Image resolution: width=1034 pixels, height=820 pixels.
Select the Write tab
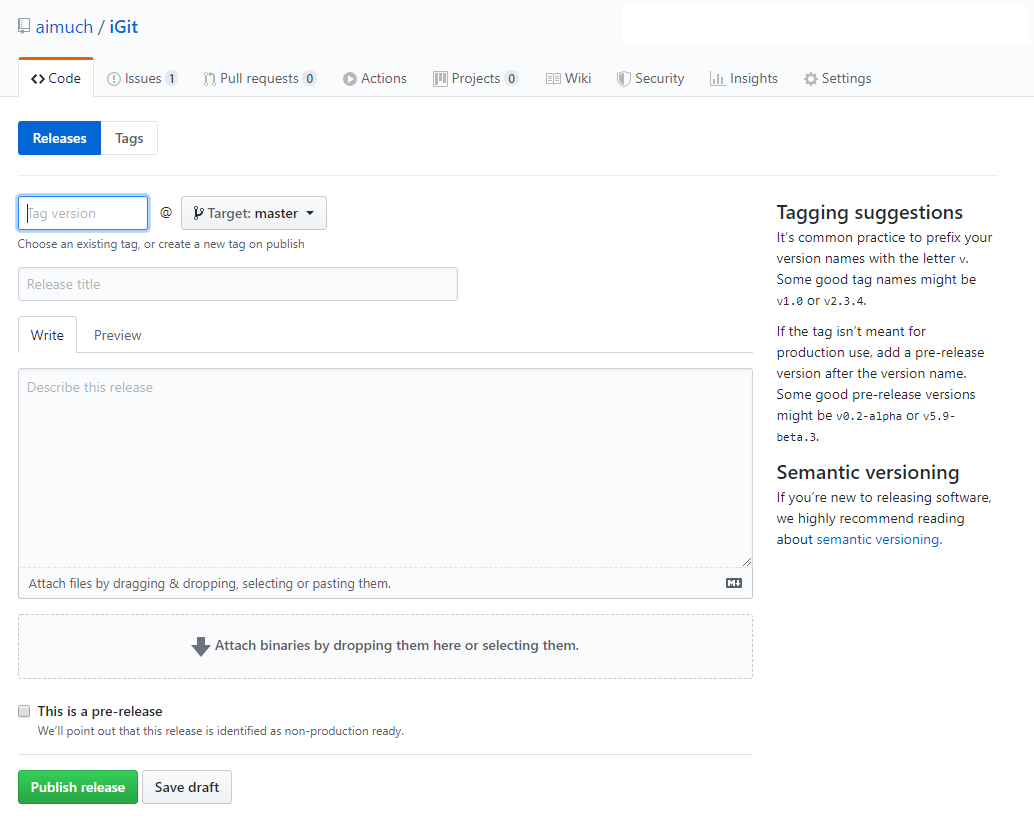[47, 335]
